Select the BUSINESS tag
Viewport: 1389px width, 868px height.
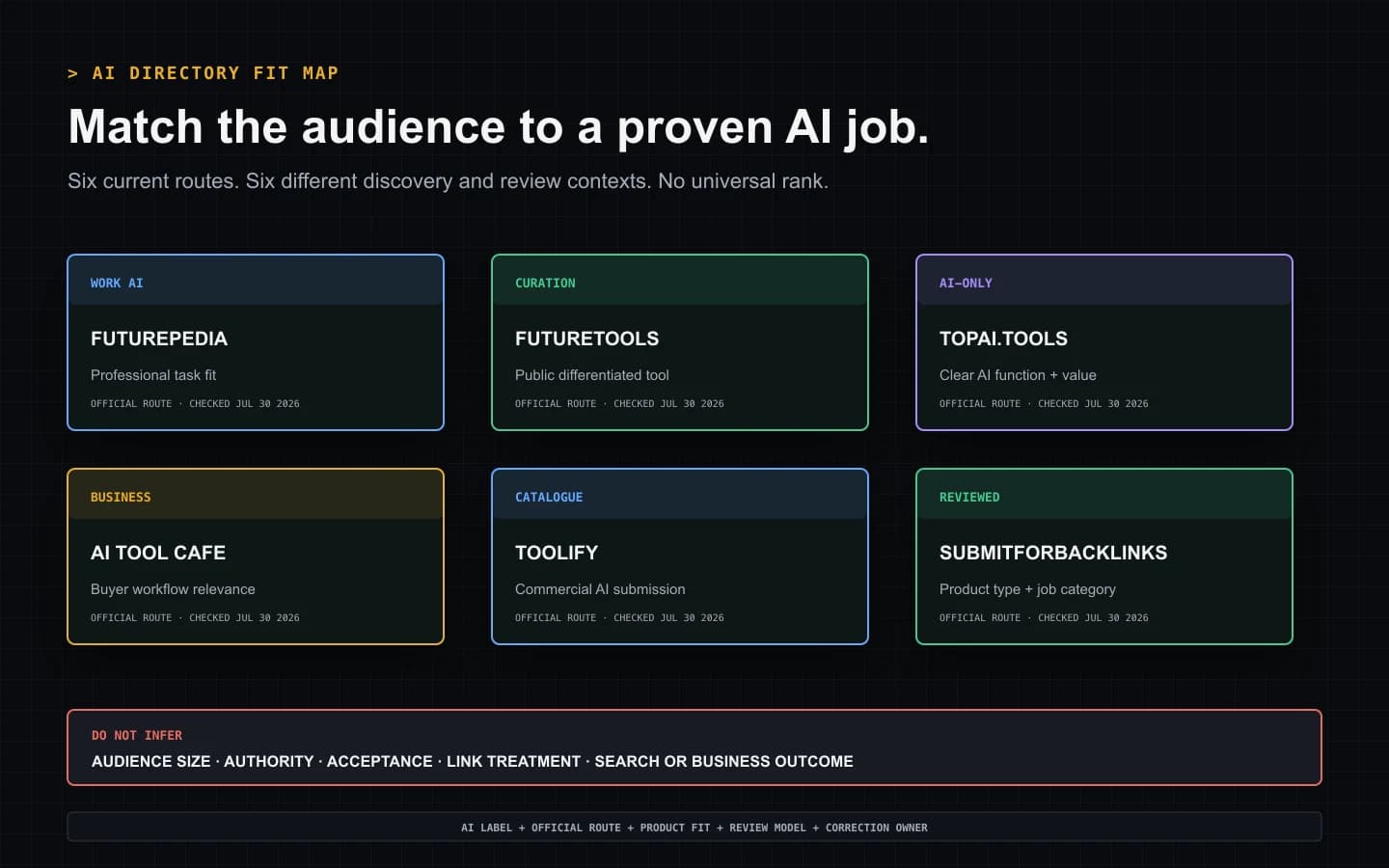tap(121, 497)
